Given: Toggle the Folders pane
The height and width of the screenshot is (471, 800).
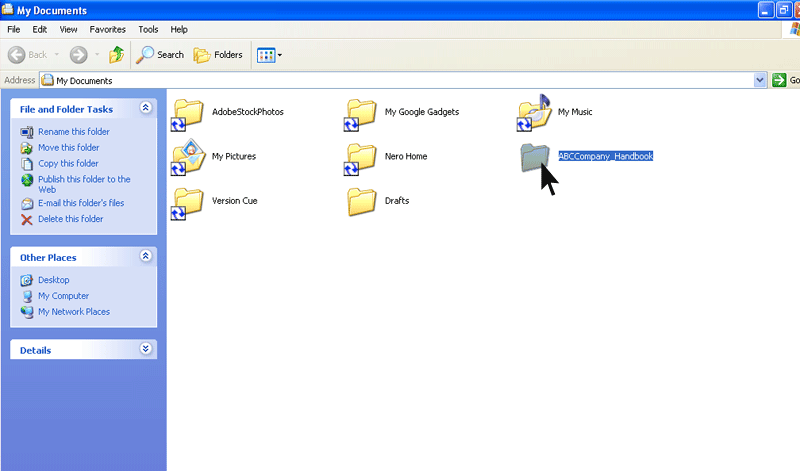Looking at the screenshot, I should point(218,55).
